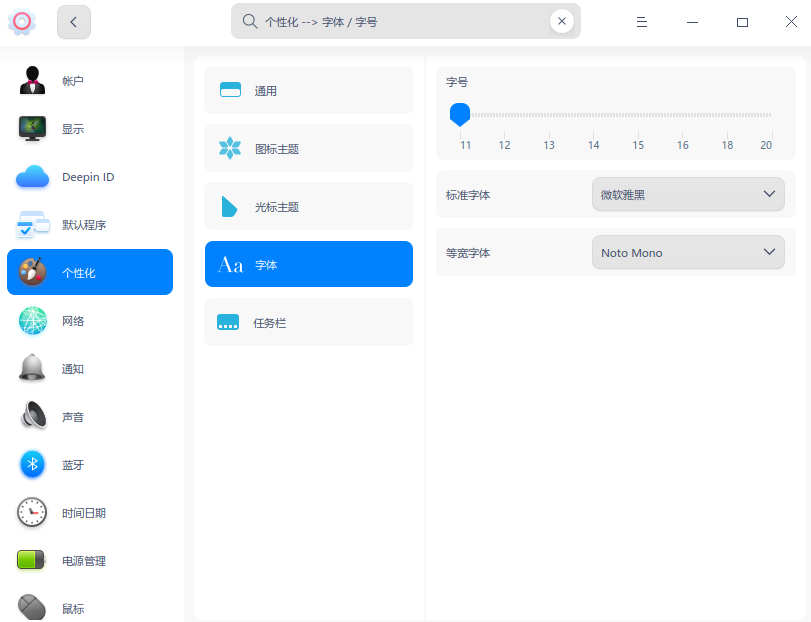
Task: Open the 帐户 accounts icon in sidebar
Action: [x=33, y=81]
